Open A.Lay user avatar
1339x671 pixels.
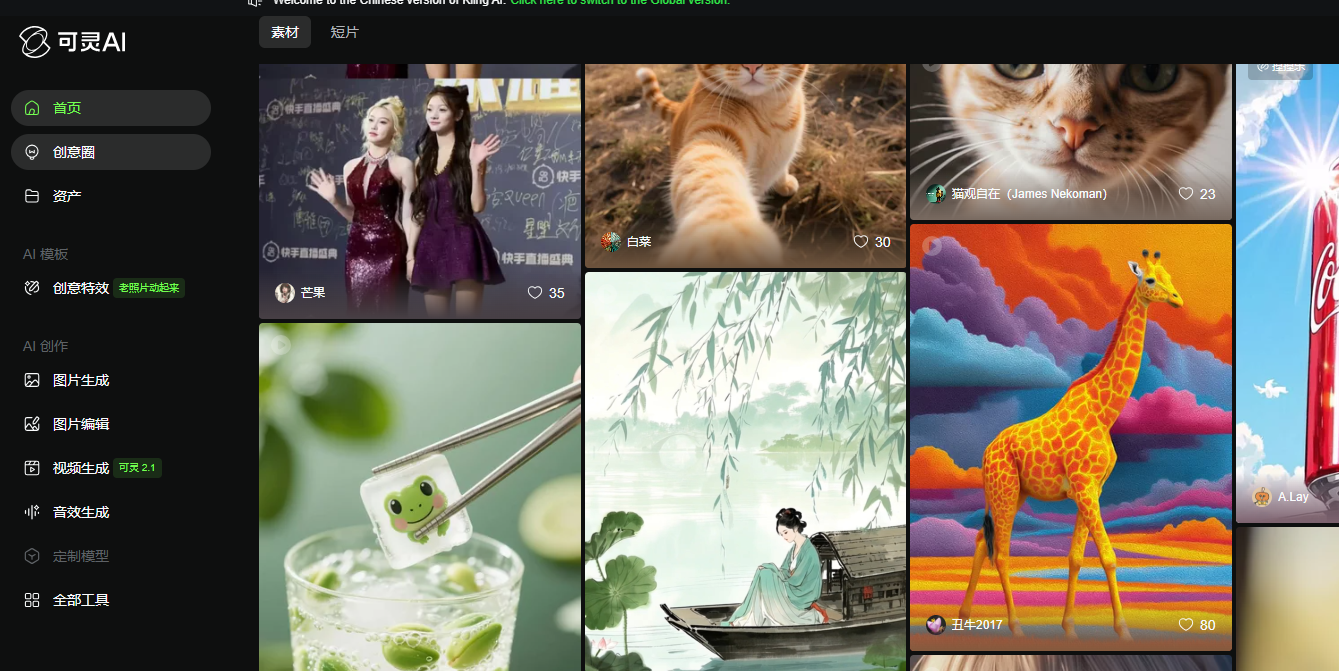(x=1262, y=497)
